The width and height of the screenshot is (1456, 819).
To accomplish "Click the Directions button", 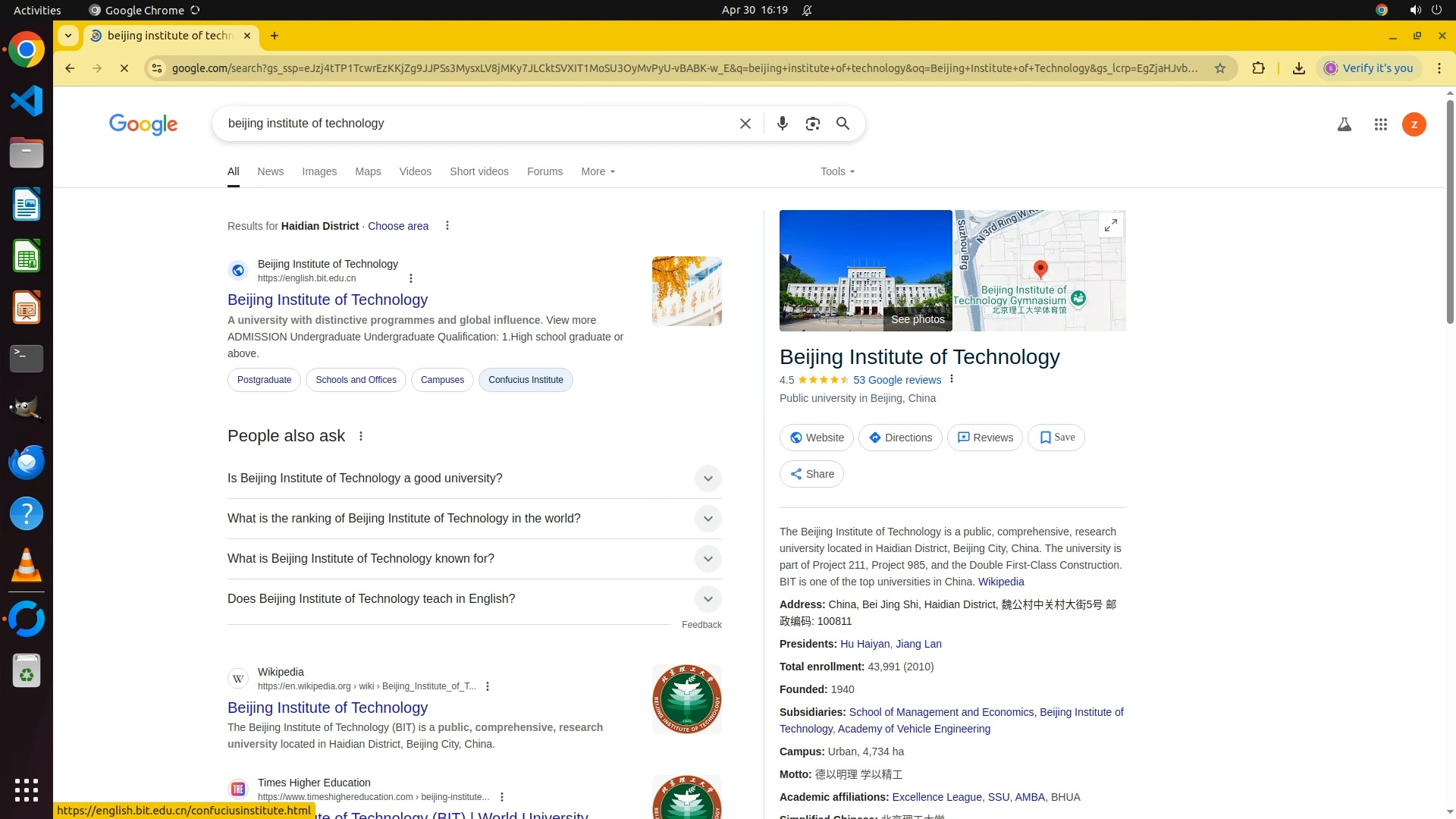I will pos(899,438).
